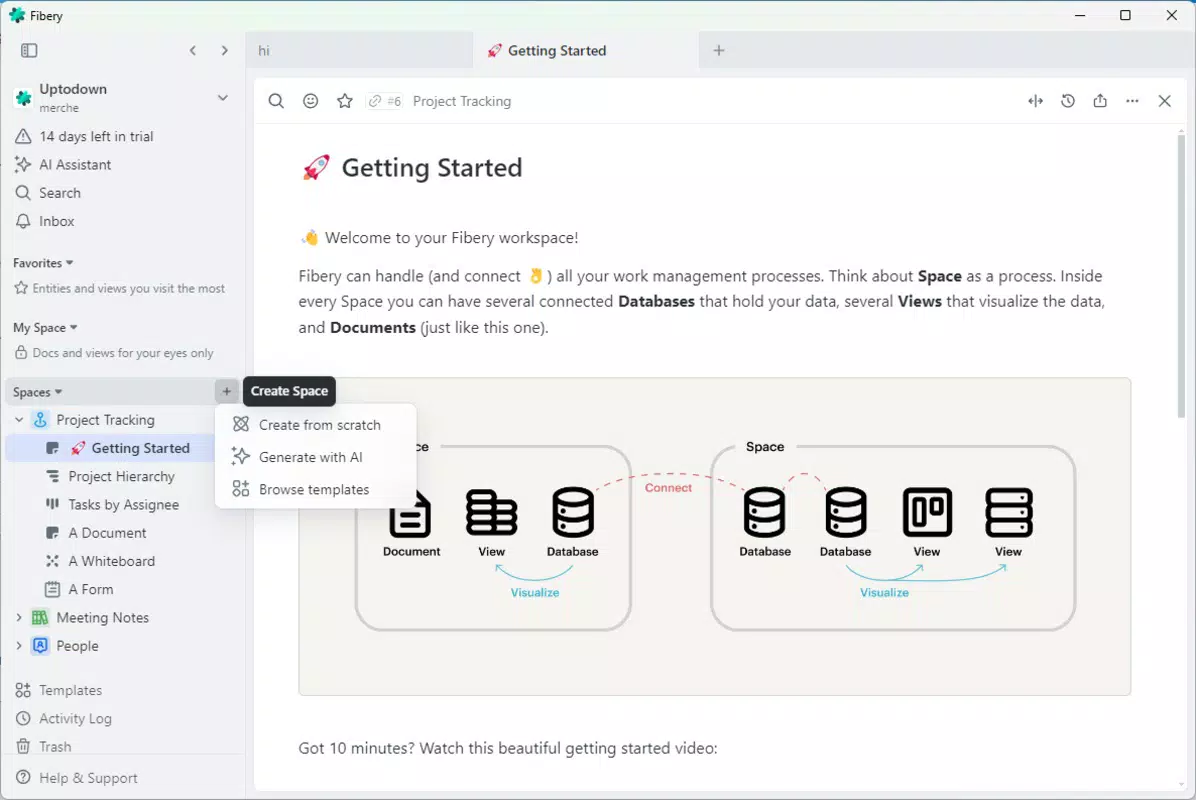1196x800 pixels.
Task: Open the three-dot more options menu
Action: pyautogui.click(x=1132, y=101)
